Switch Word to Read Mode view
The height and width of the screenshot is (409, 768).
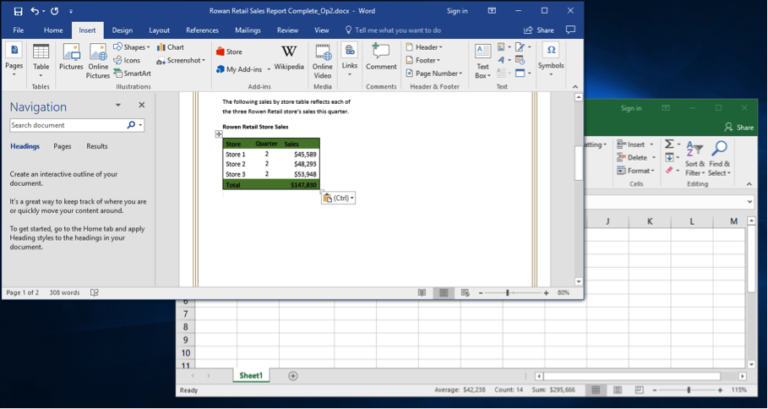pyautogui.click(x=422, y=292)
